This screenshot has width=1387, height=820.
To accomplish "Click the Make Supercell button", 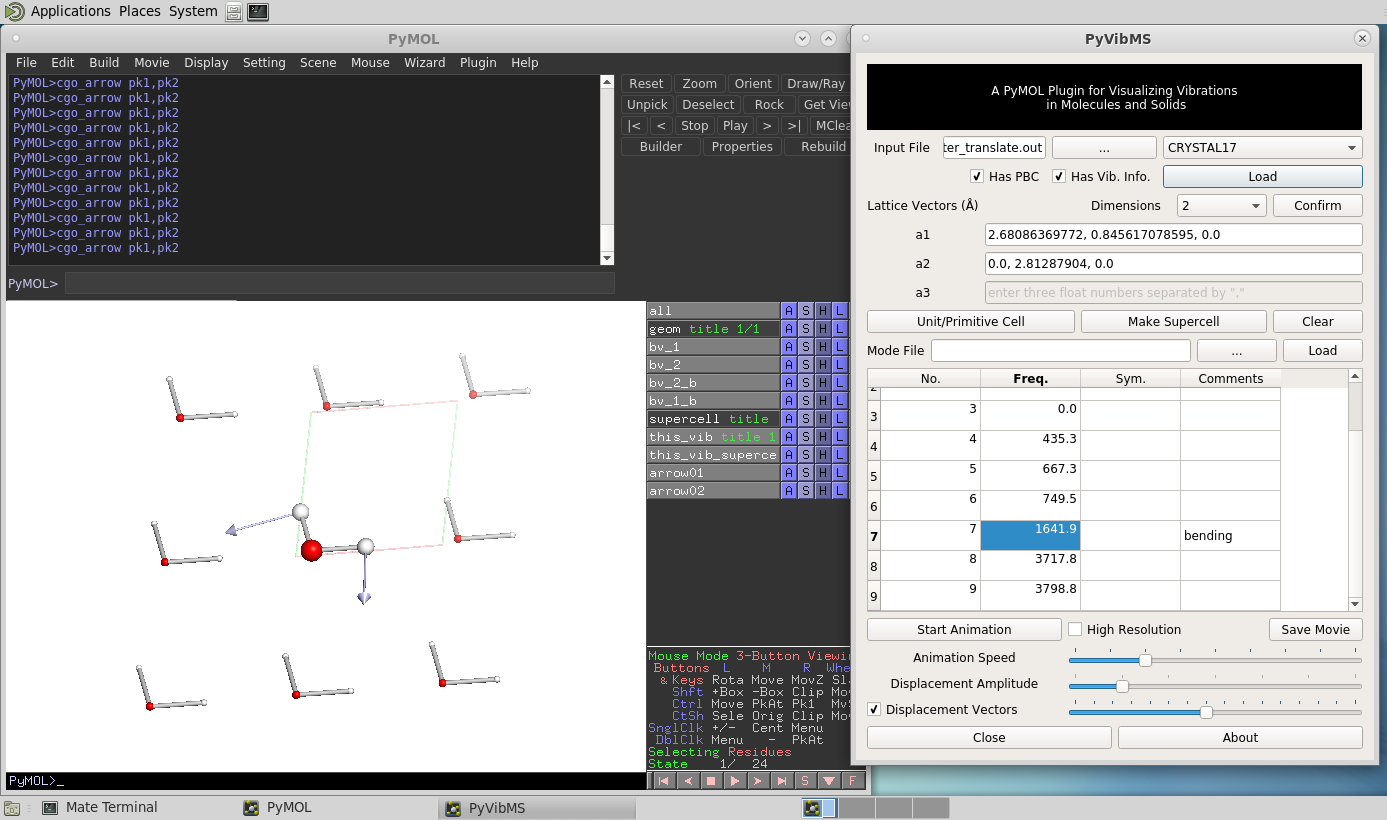I will 1173,322.
